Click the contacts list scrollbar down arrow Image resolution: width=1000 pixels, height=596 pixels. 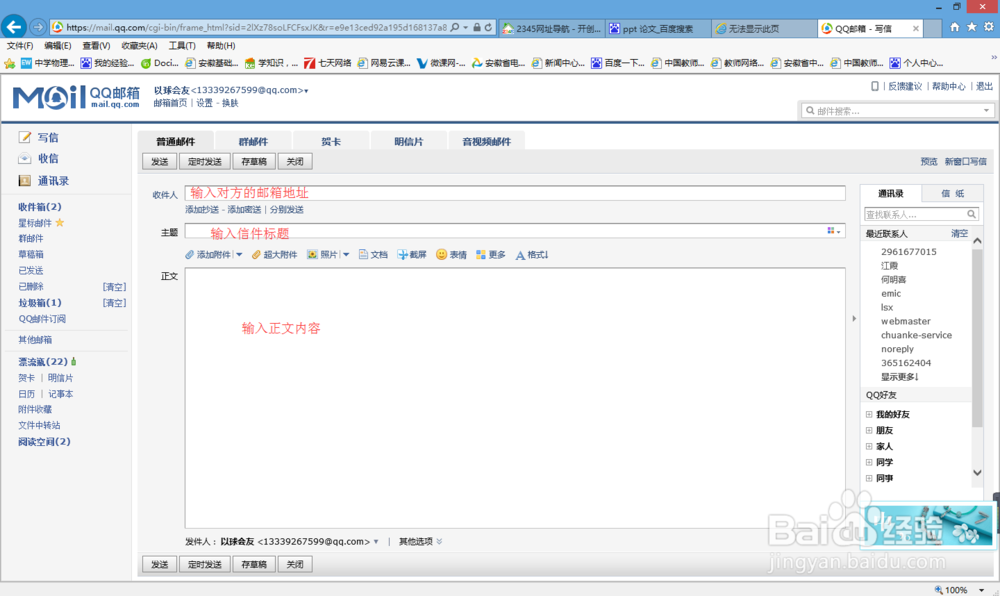tap(977, 472)
